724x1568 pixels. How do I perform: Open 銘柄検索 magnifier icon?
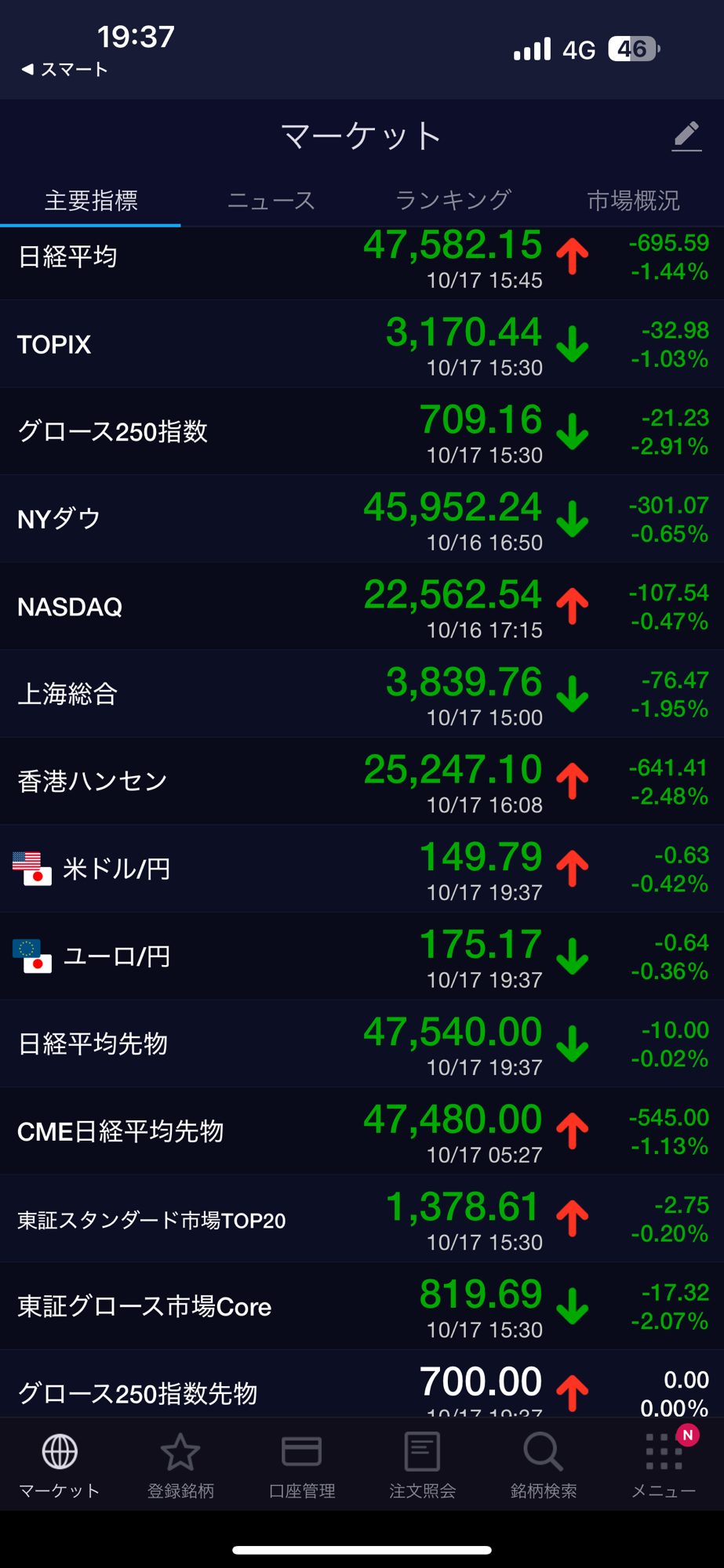pos(543,1452)
